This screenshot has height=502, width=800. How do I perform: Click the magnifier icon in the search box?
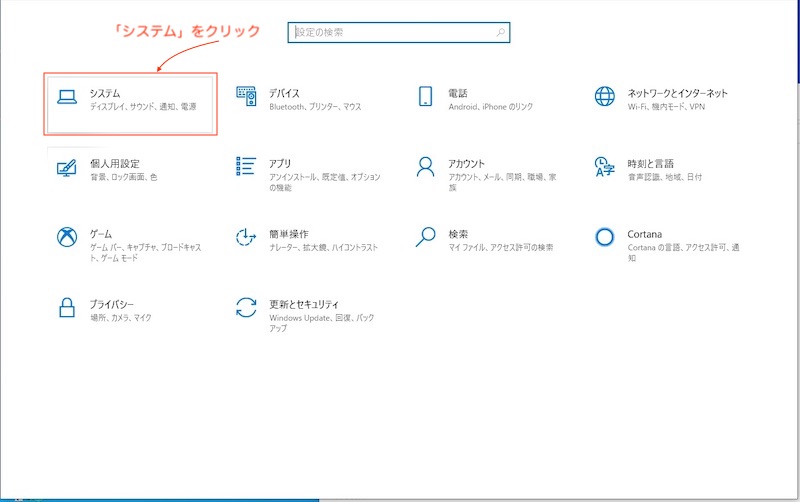click(x=501, y=33)
